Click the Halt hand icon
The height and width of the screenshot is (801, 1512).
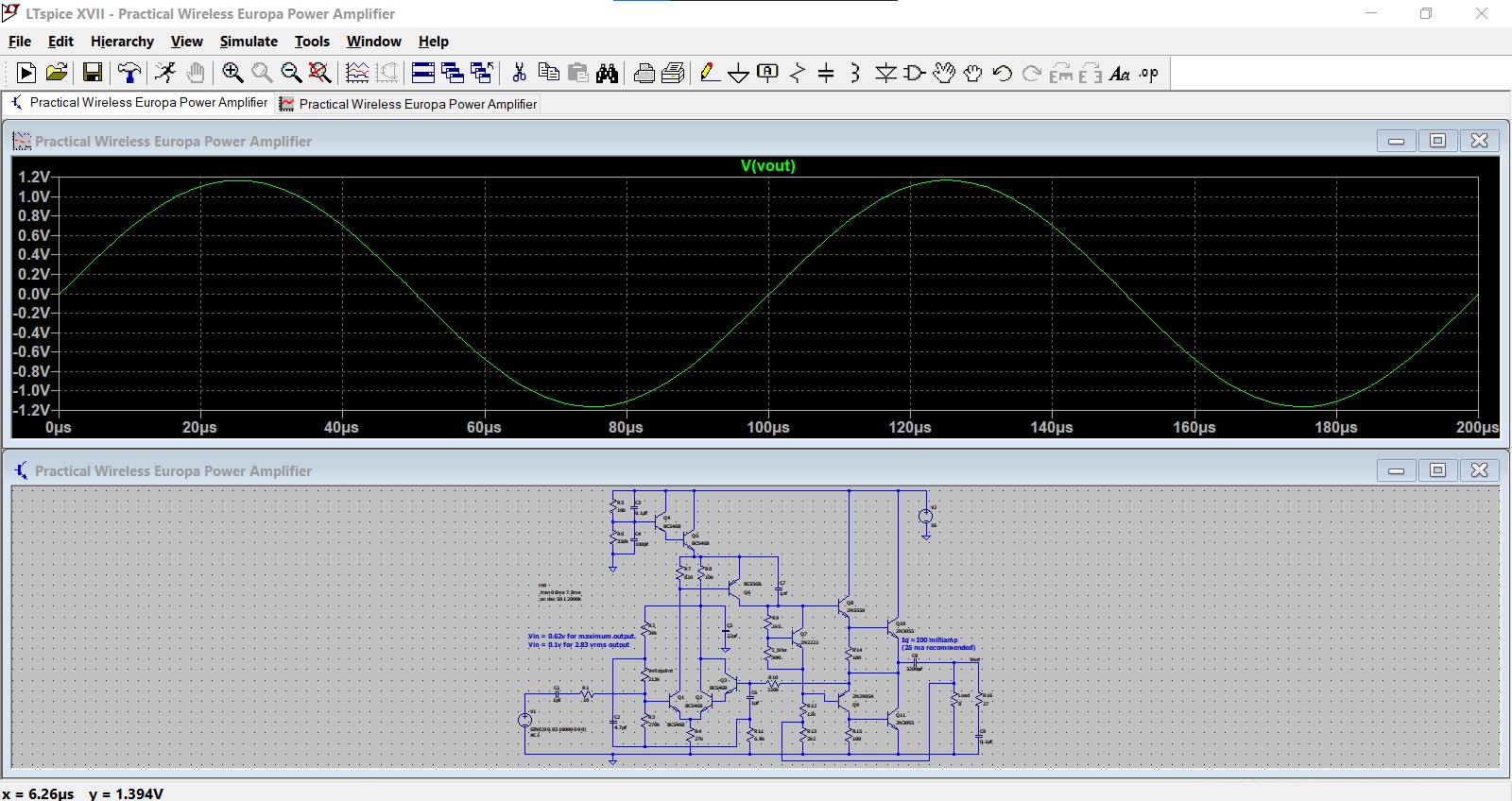[196, 73]
